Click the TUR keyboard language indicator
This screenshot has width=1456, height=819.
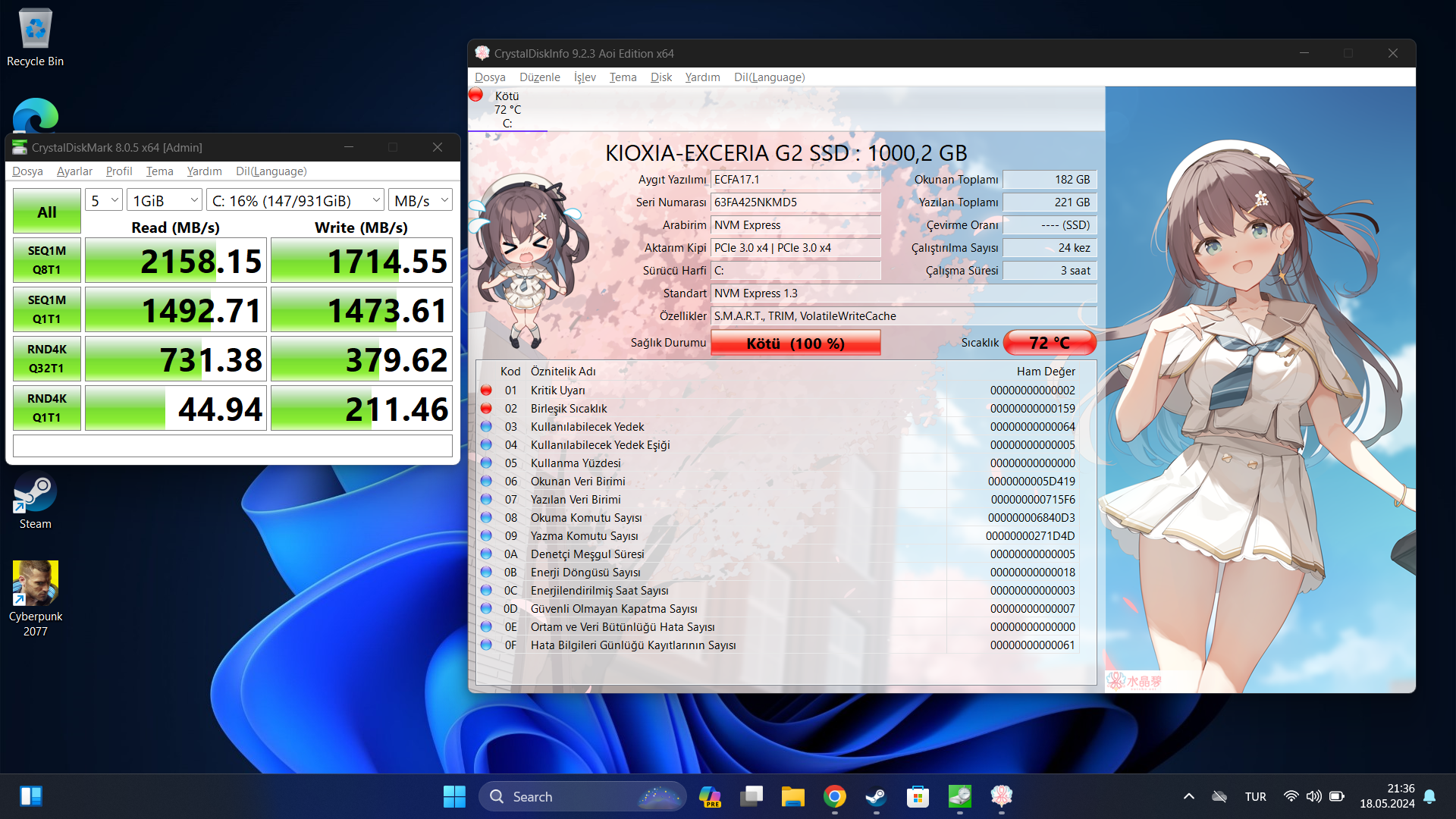click(1256, 797)
